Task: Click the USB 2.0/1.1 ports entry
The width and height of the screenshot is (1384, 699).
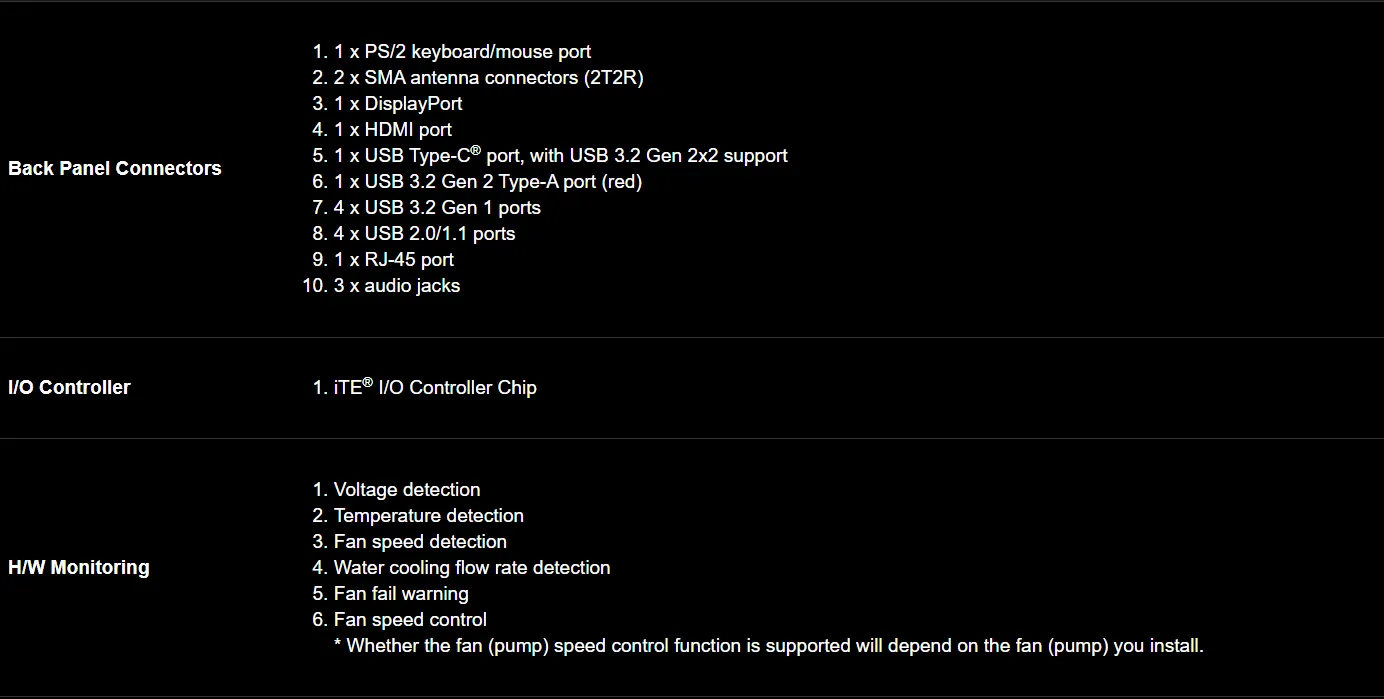Action: pyautogui.click(x=425, y=234)
